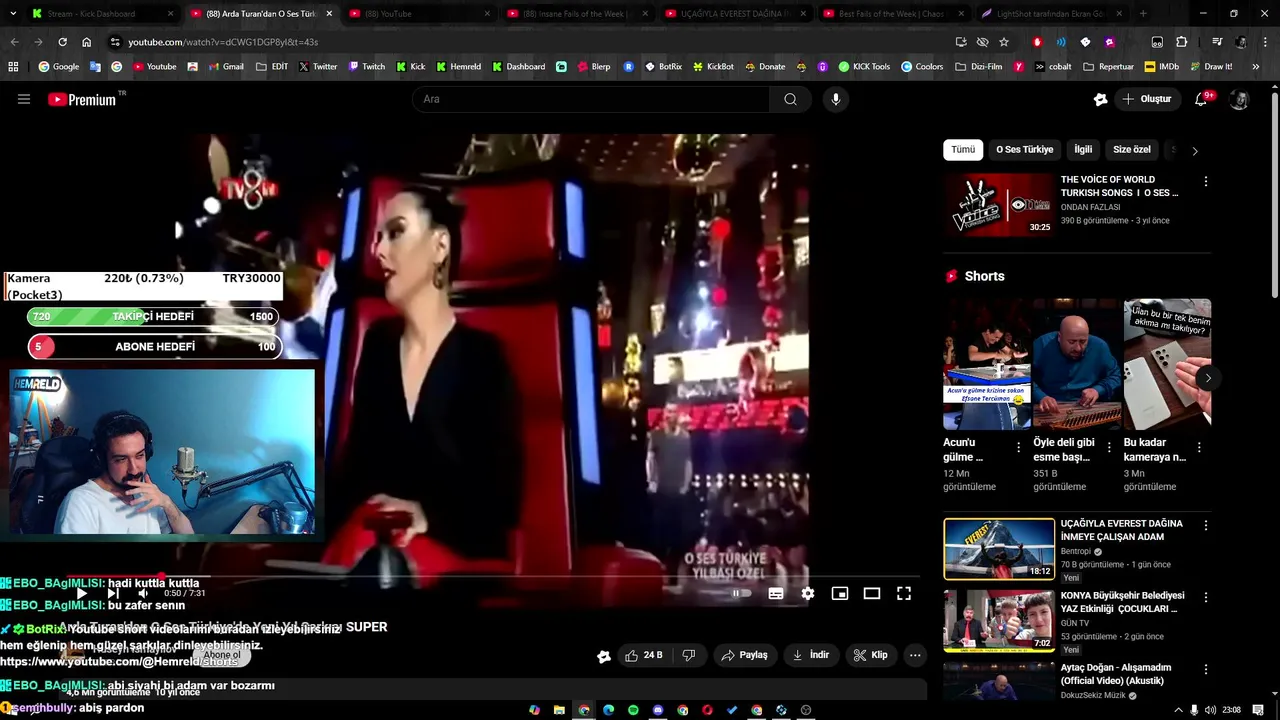
Task: Dislike the video thumbs-down button
Action: [x=688, y=655]
